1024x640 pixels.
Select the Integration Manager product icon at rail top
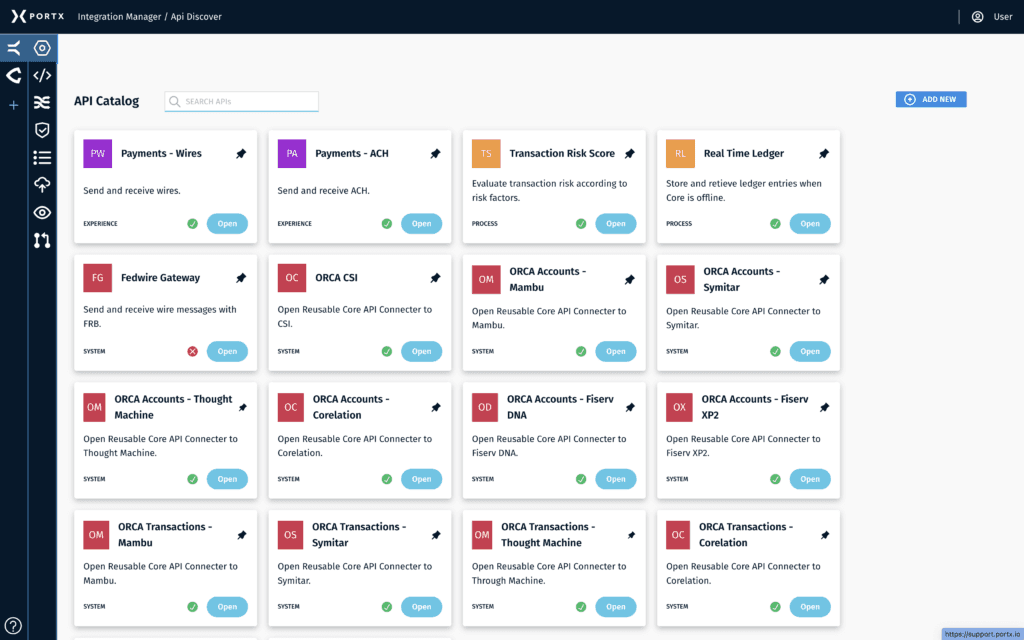pos(14,48)
